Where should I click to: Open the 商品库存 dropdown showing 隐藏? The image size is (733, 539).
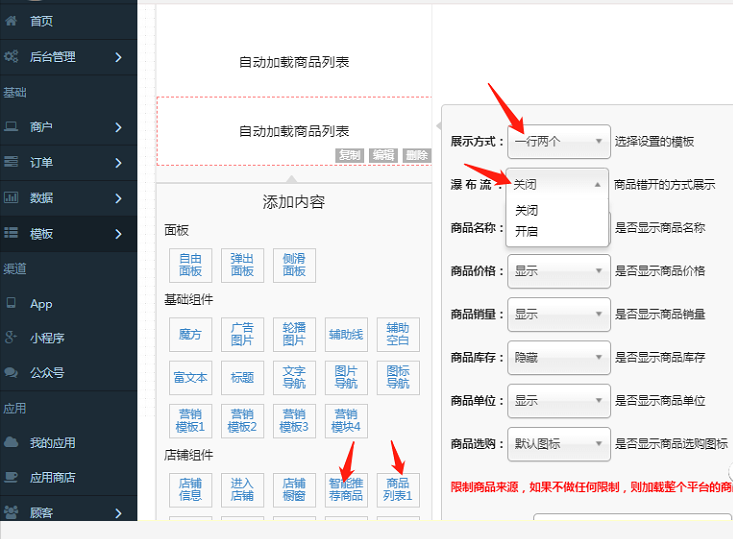point(558,357)
